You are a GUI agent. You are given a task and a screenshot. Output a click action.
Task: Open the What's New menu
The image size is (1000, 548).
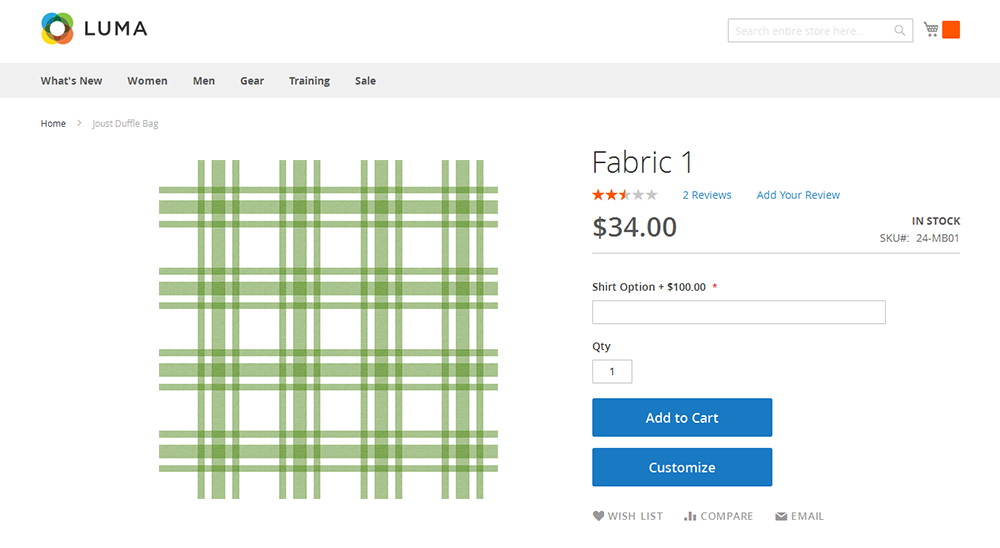[x=71, y=81]
